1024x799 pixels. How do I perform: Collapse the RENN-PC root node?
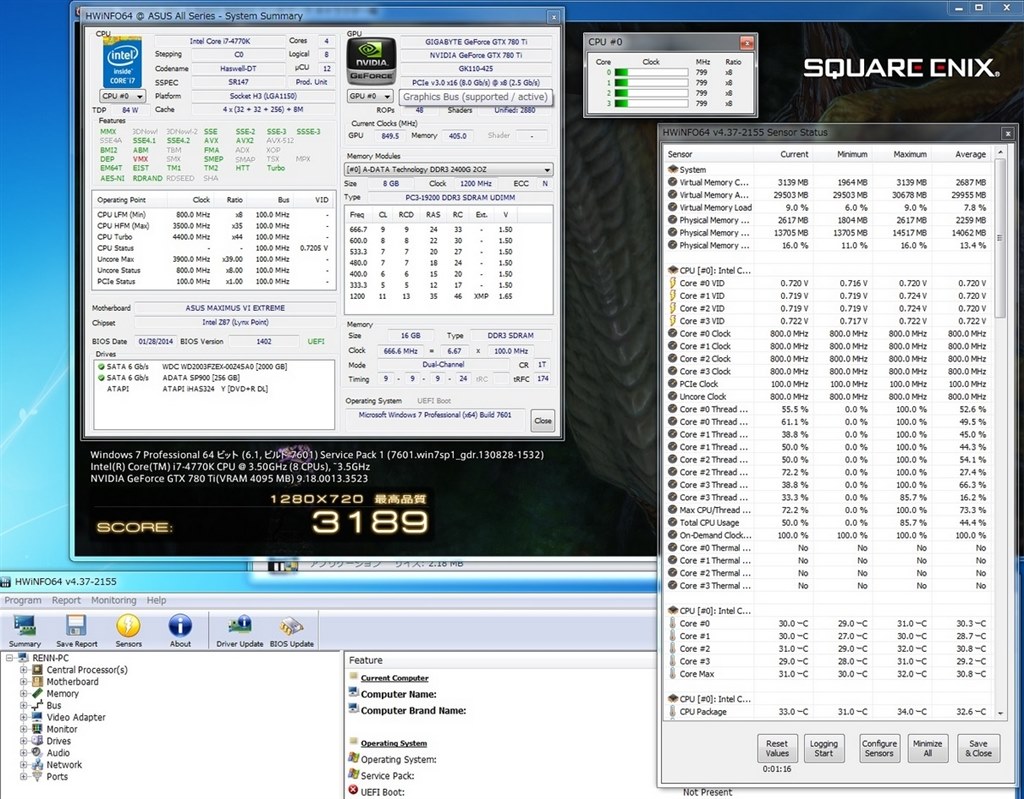9,658
